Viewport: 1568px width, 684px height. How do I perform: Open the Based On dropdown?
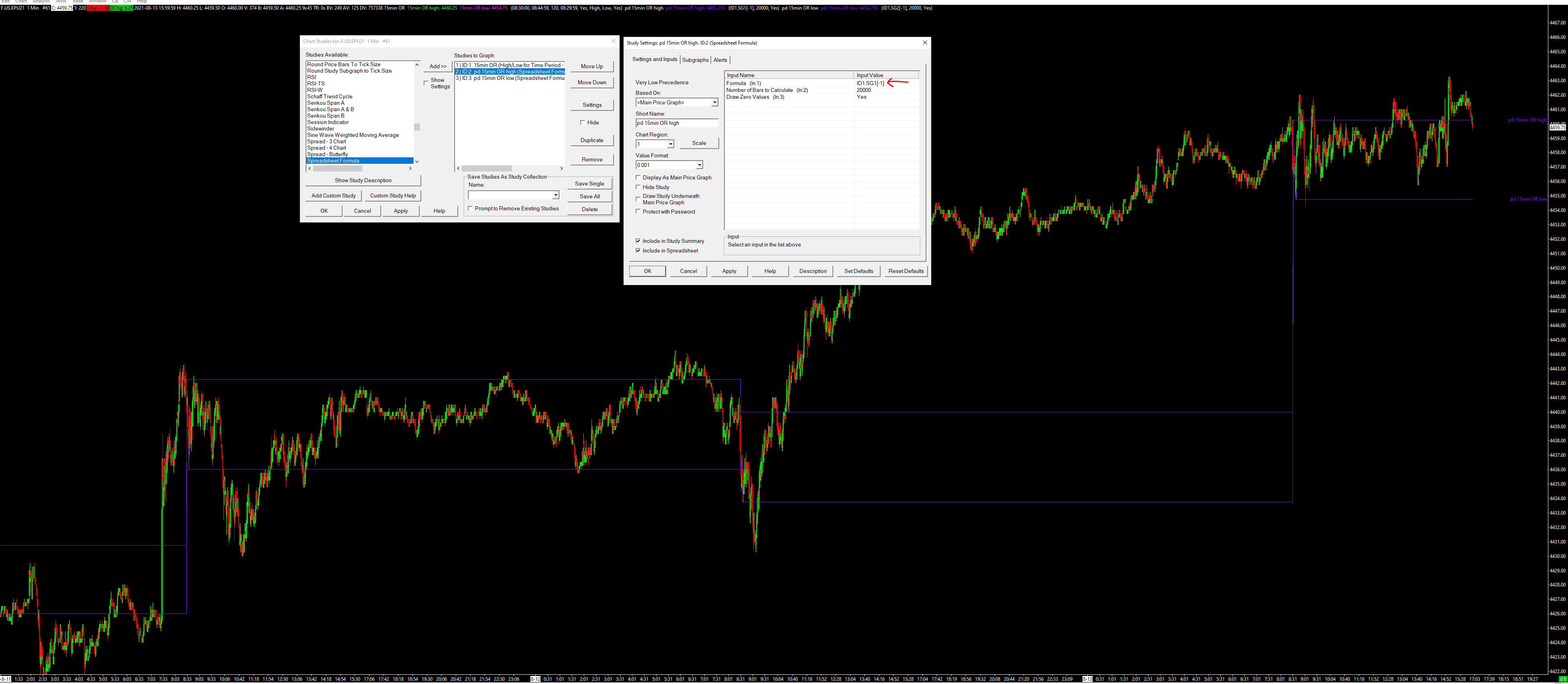pyautogui.click(x=715, y=103)
